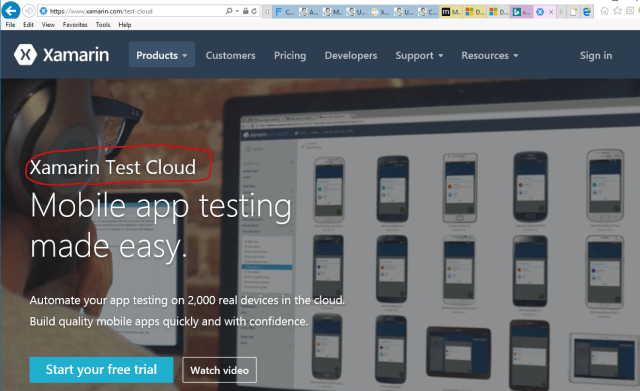Open the View menu

click(x=48, y=24)
